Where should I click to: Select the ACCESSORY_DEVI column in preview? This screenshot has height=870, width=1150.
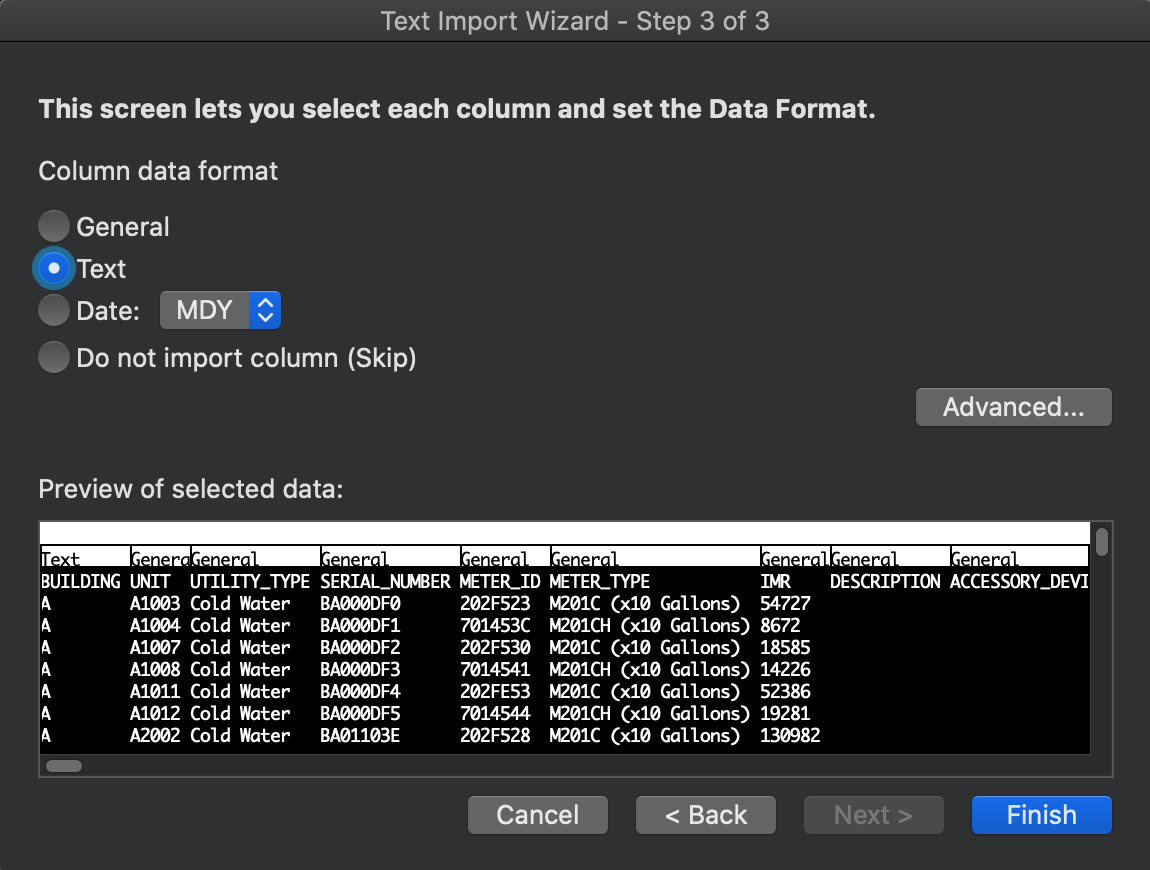tap(1019, 582)
